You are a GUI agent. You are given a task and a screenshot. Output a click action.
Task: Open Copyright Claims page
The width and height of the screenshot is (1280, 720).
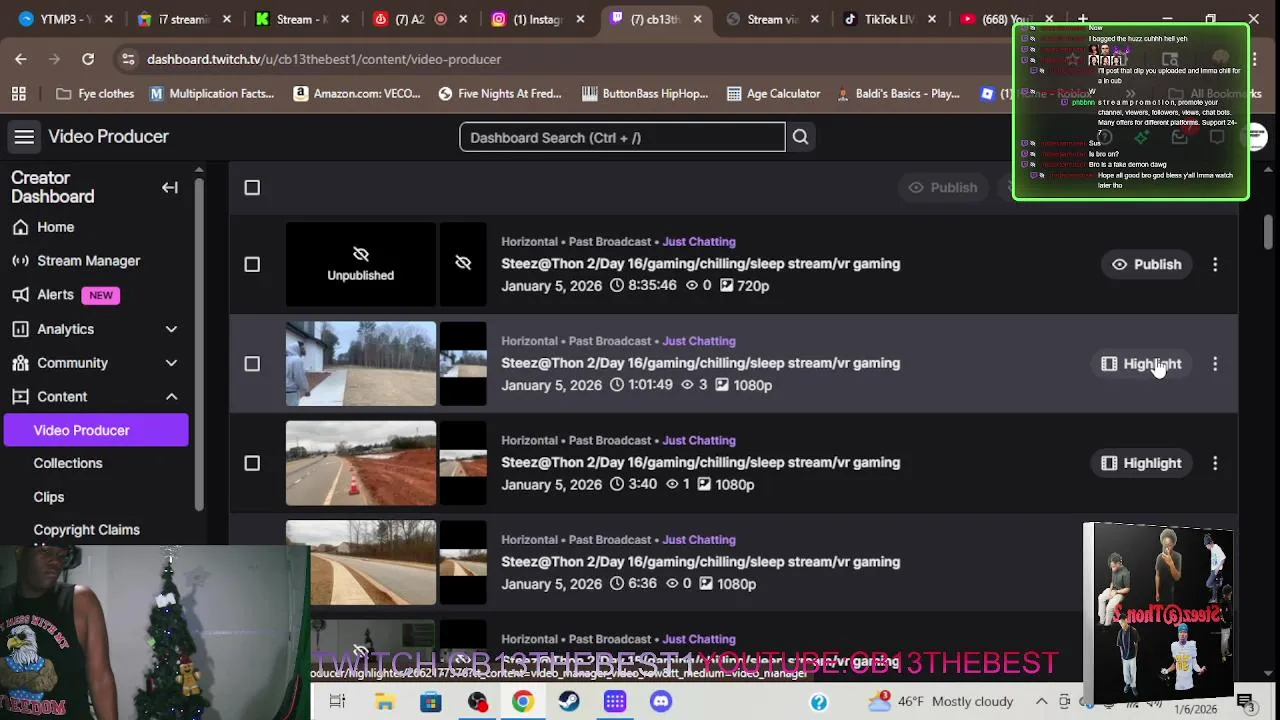coord(86,530)
